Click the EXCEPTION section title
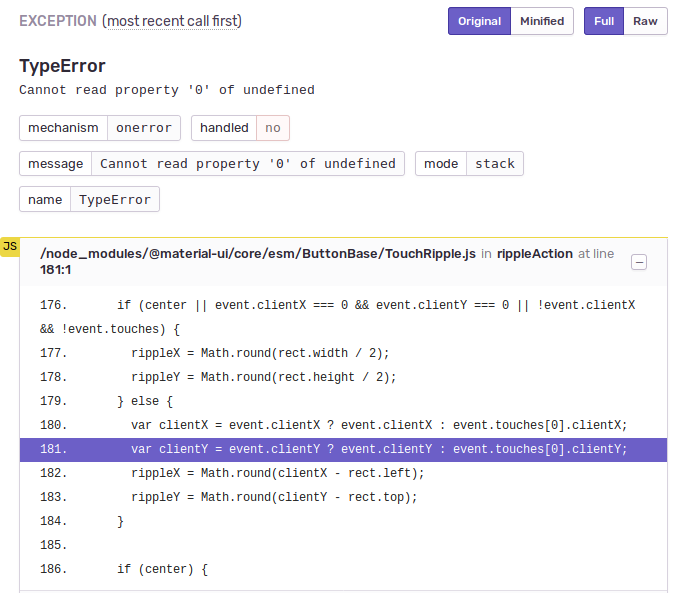Screen dimensions: 698x593 point(58,21)
